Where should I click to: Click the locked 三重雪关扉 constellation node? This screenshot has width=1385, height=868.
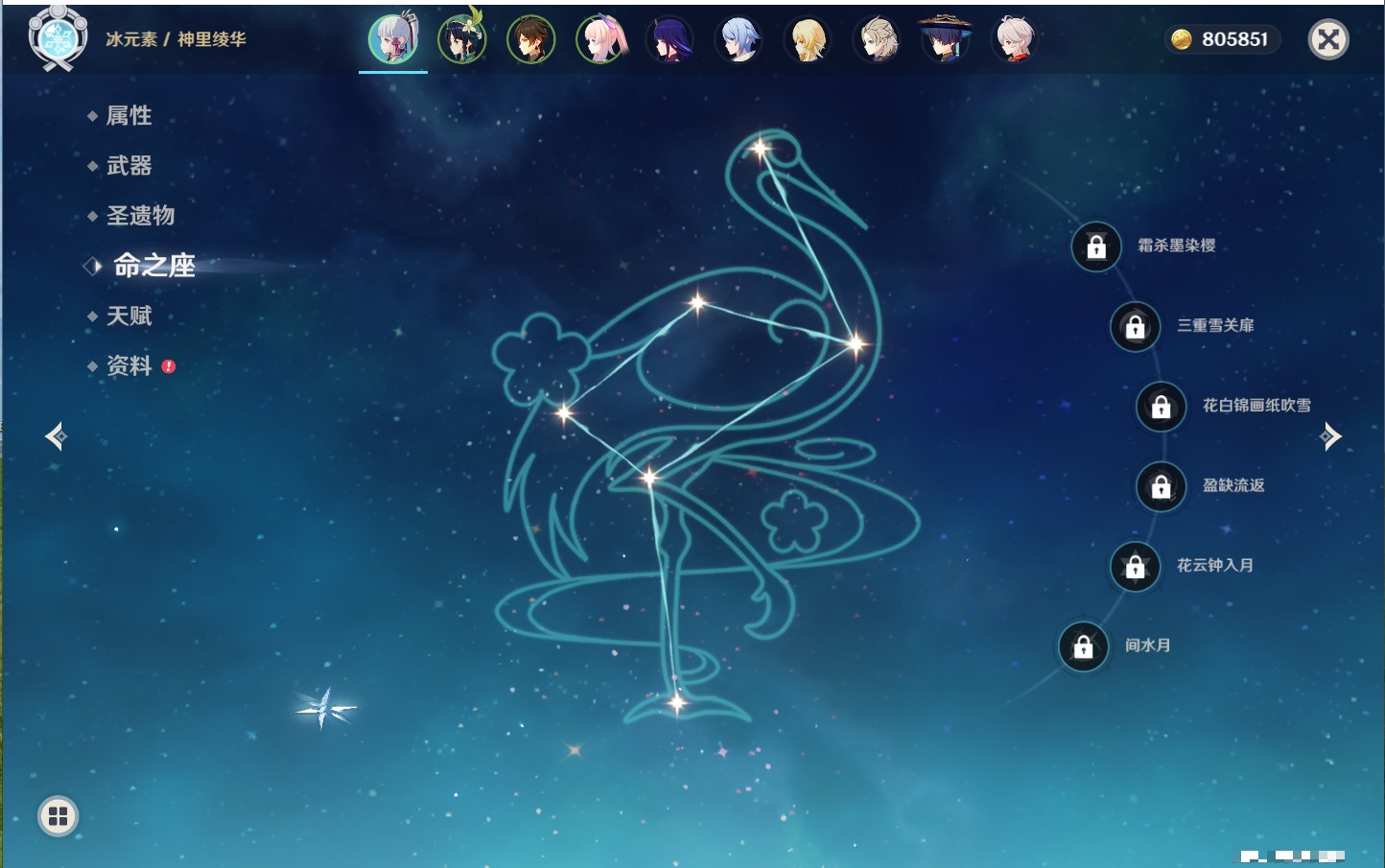[1135, 327]
